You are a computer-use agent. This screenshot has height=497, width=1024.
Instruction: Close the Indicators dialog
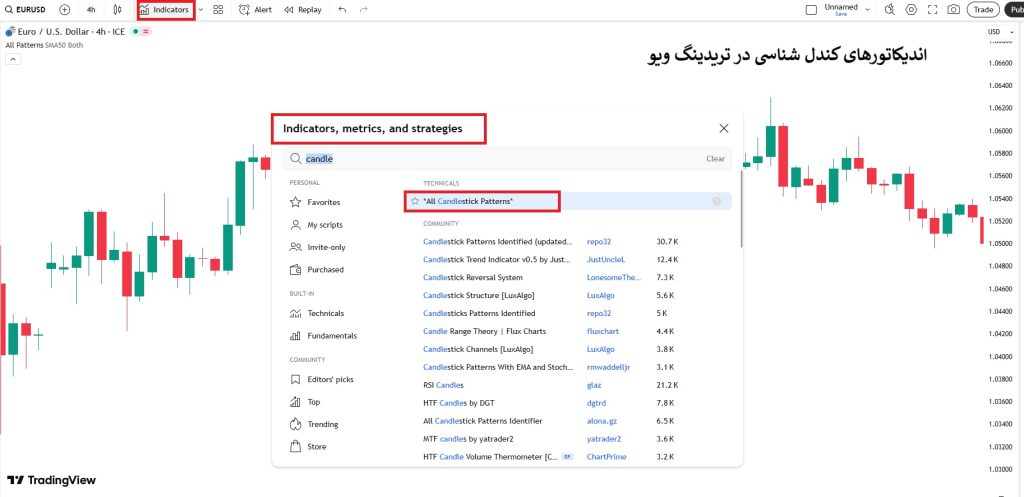pyautogui.click(x=724, y=129)
